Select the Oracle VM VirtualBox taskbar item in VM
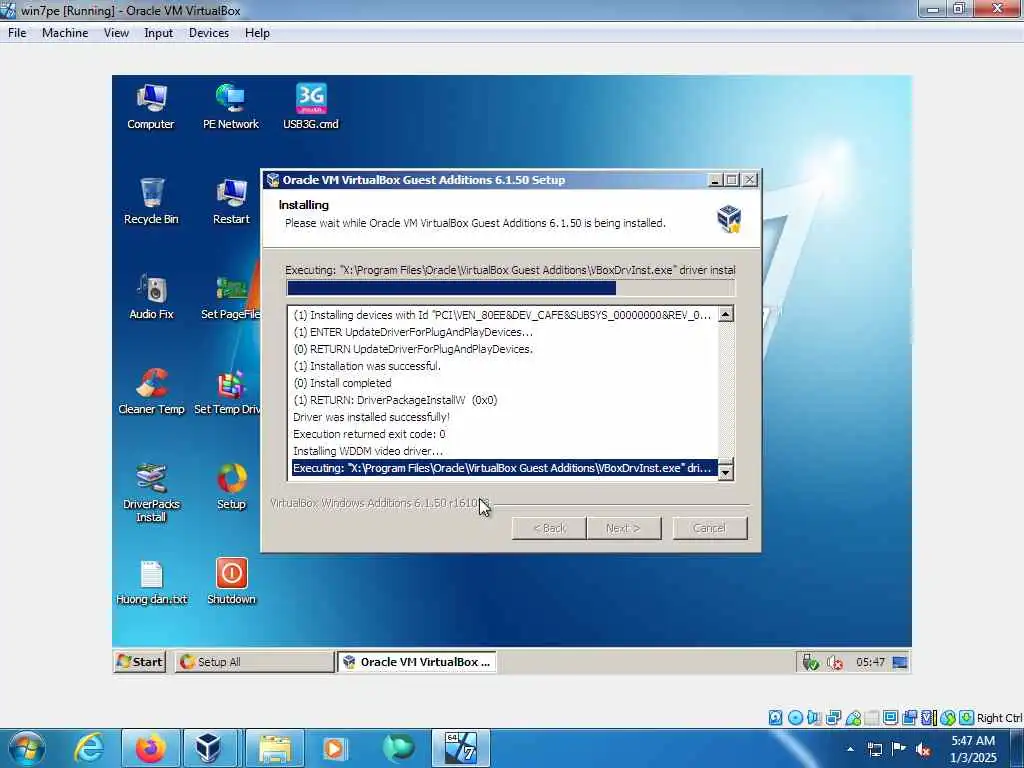Viewport: 1024px width, 768px height. click(x=417, y=662)
